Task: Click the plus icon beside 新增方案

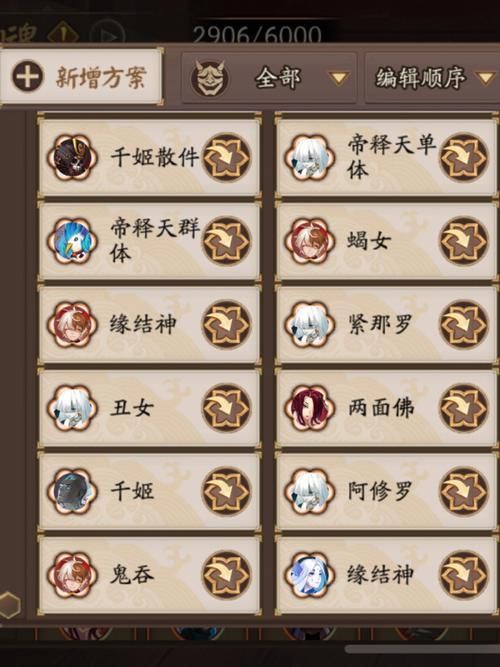Action: (x=28, y=77)
